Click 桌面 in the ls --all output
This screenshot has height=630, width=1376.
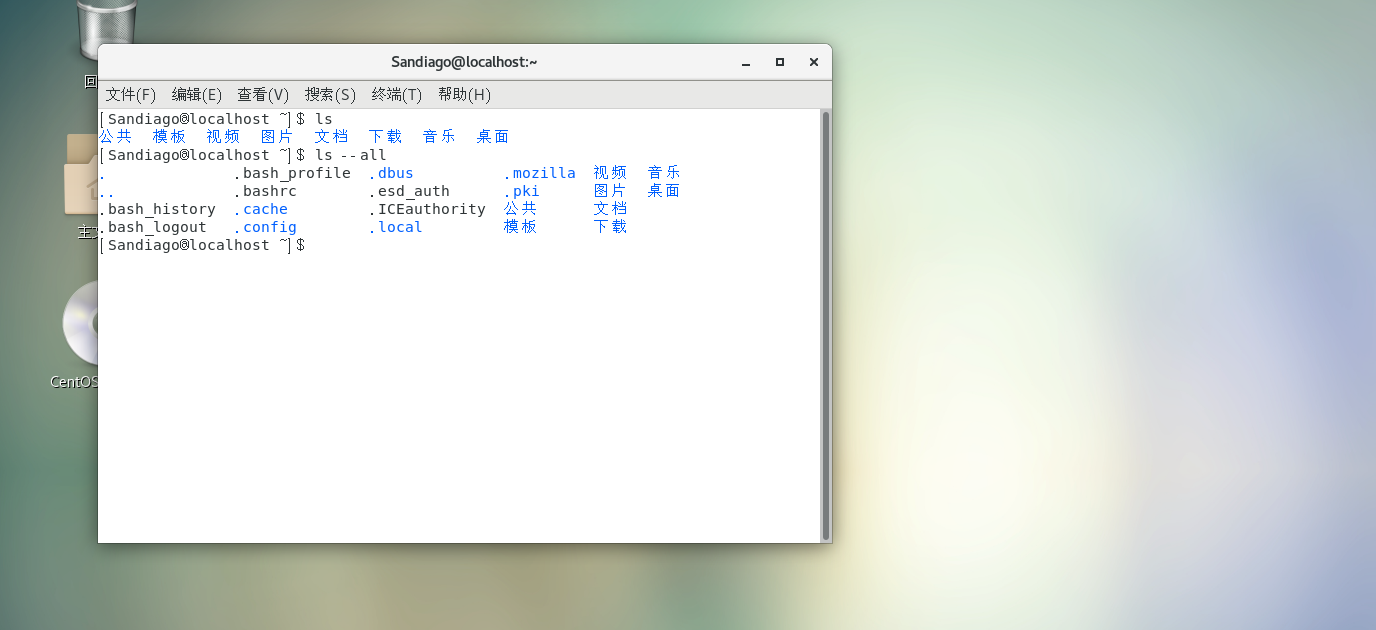point(664,191)
